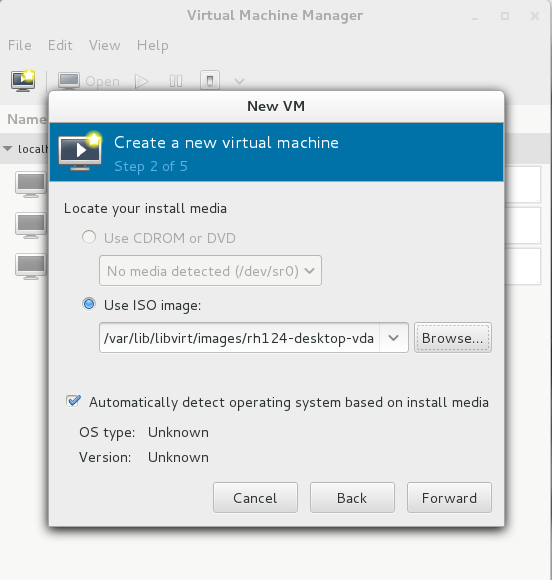The image size is (552, 580).
Task: Click the Name column header
Action: 27,119
